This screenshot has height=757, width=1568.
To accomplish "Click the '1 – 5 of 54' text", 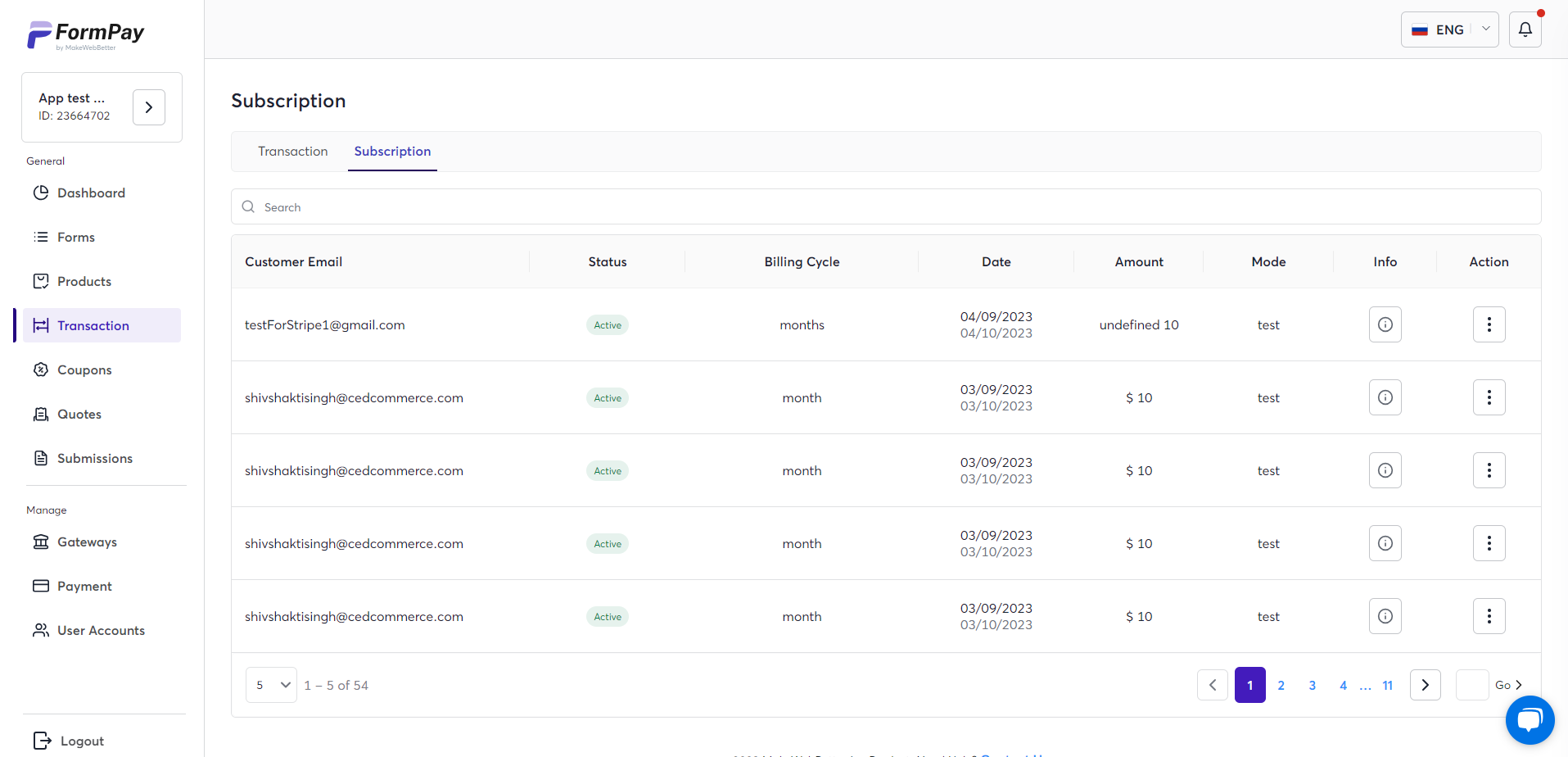I will click(336, 686).
